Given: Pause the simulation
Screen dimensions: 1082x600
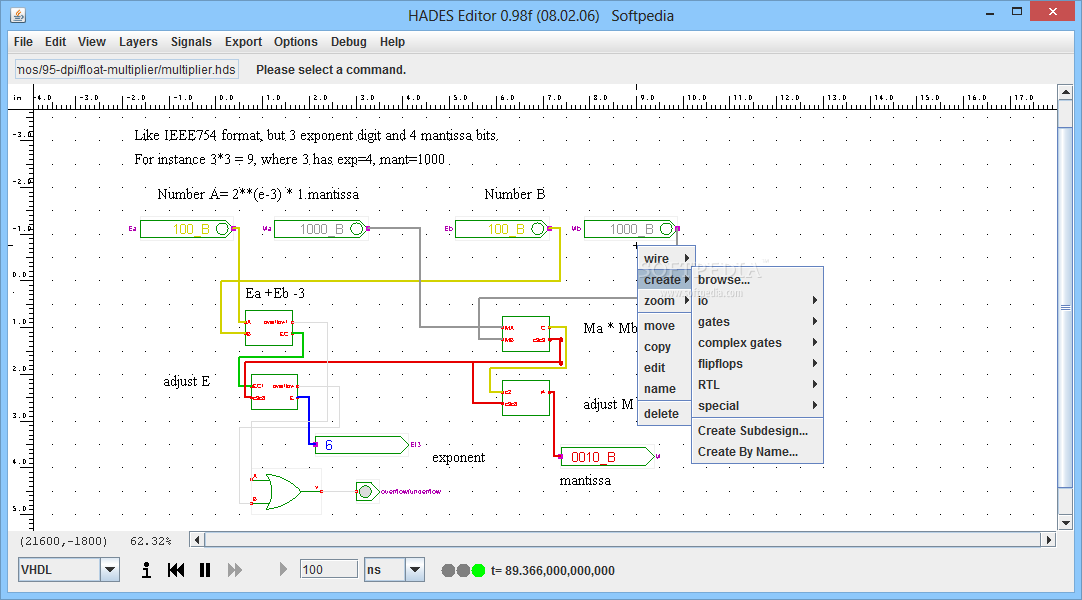Looking at the screenshot, I should pyautogui.click(x=205, y=570).
